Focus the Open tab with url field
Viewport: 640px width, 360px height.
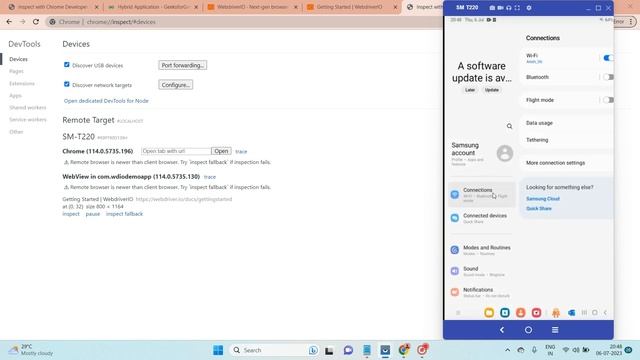tap(176, 151)
